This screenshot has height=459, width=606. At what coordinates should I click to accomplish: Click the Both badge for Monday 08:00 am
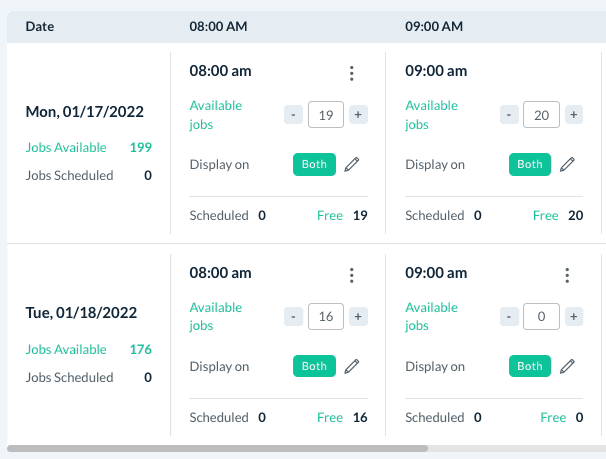pos(314,164)
